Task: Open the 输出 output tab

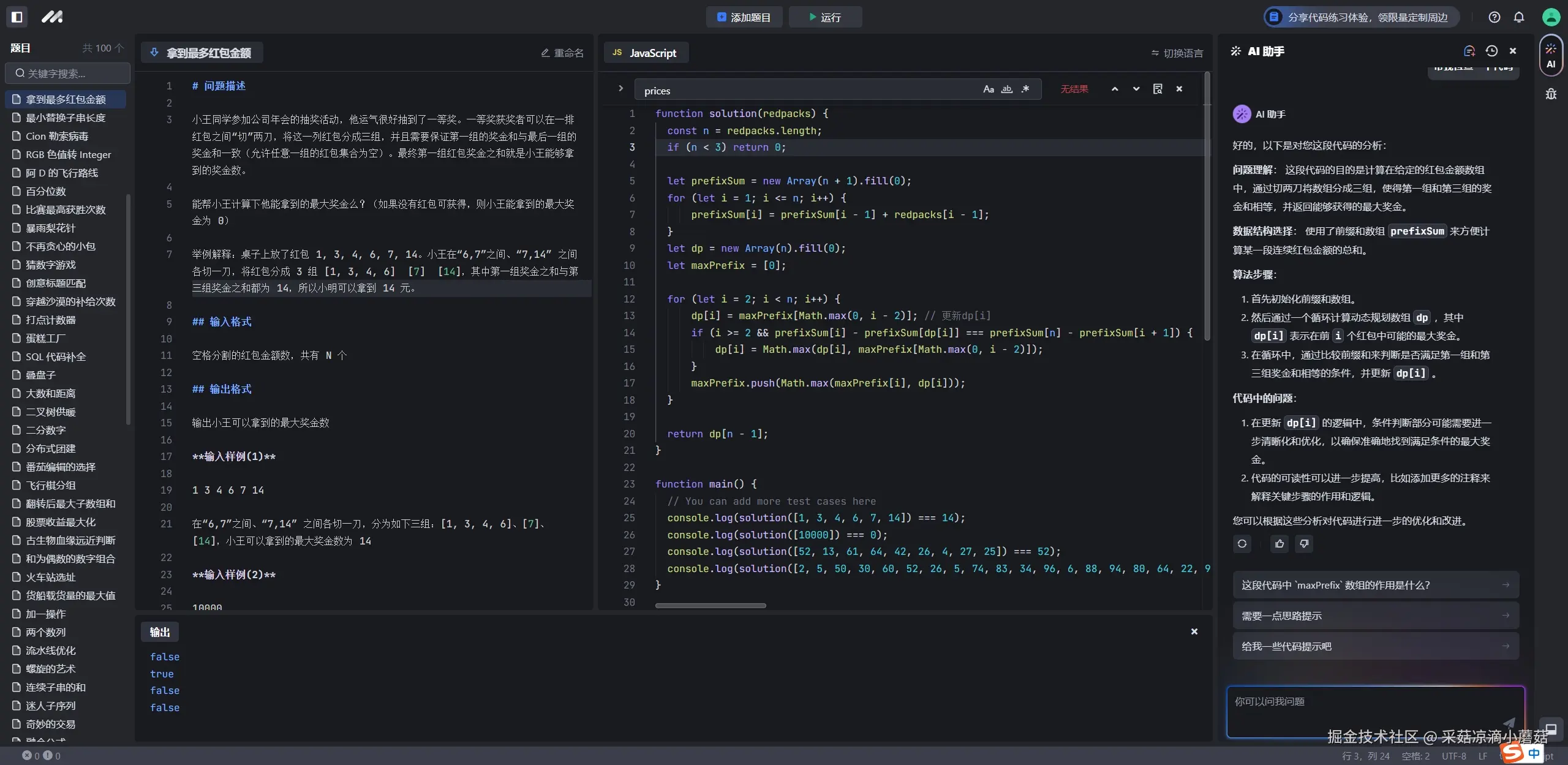Action: tap(160, 632)
